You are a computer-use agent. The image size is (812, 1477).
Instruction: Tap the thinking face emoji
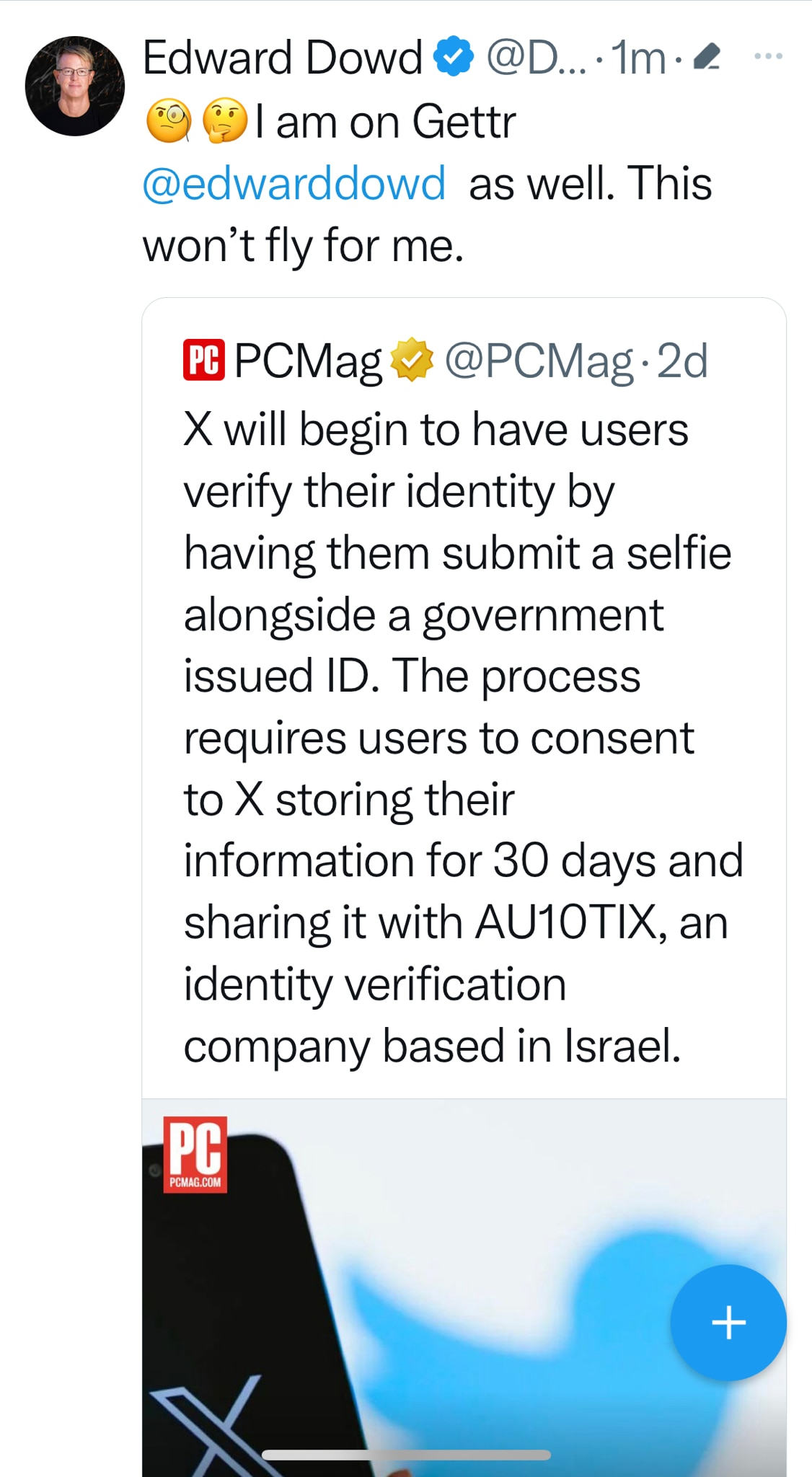coord(225,121)
